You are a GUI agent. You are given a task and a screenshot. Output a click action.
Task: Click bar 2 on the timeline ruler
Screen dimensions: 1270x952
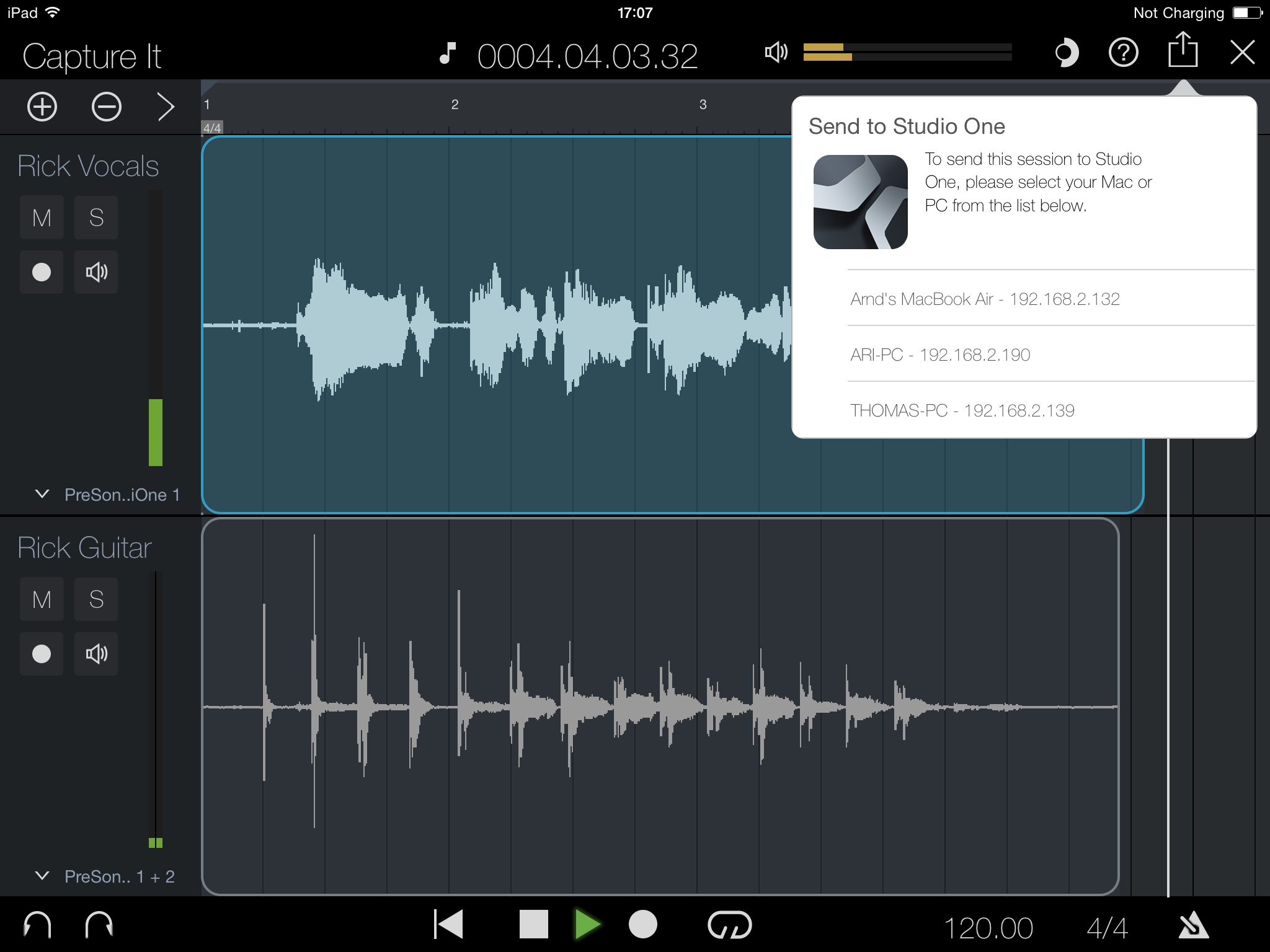(x=455, y=105)
